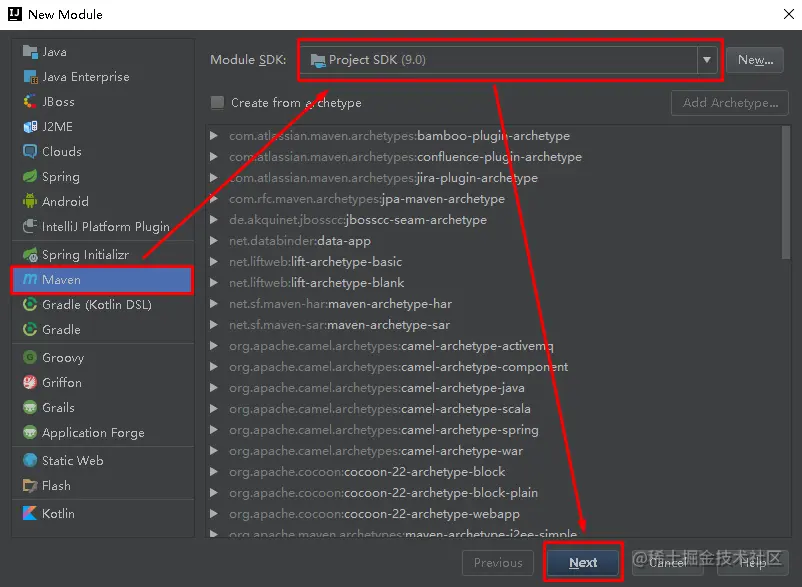
Task: Select cocoon-22-archetype-block-plain row
Action: point(383,492)
